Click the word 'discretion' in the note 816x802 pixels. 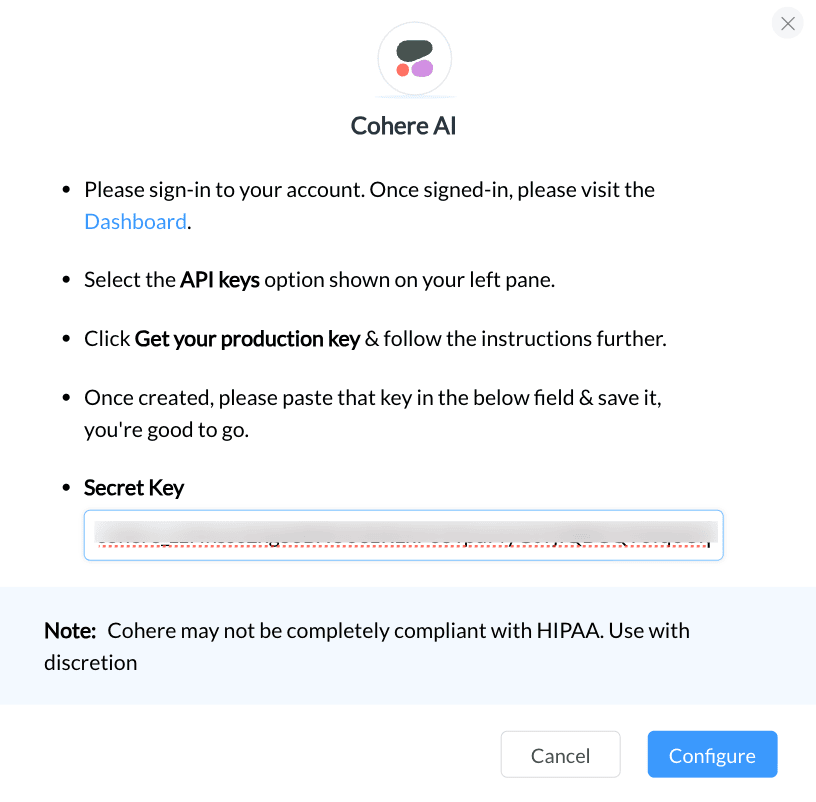click(91, 663)
